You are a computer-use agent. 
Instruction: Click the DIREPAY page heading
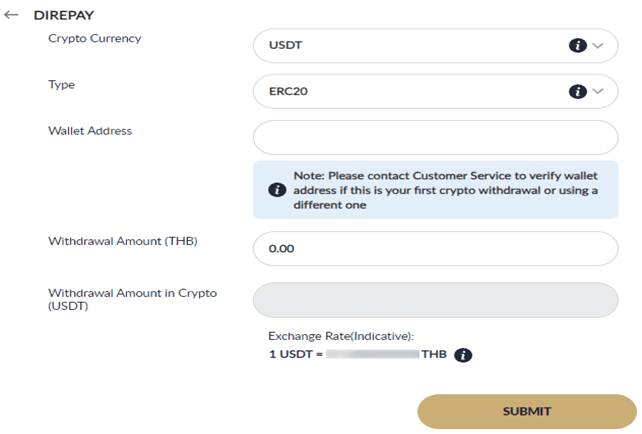66,16
